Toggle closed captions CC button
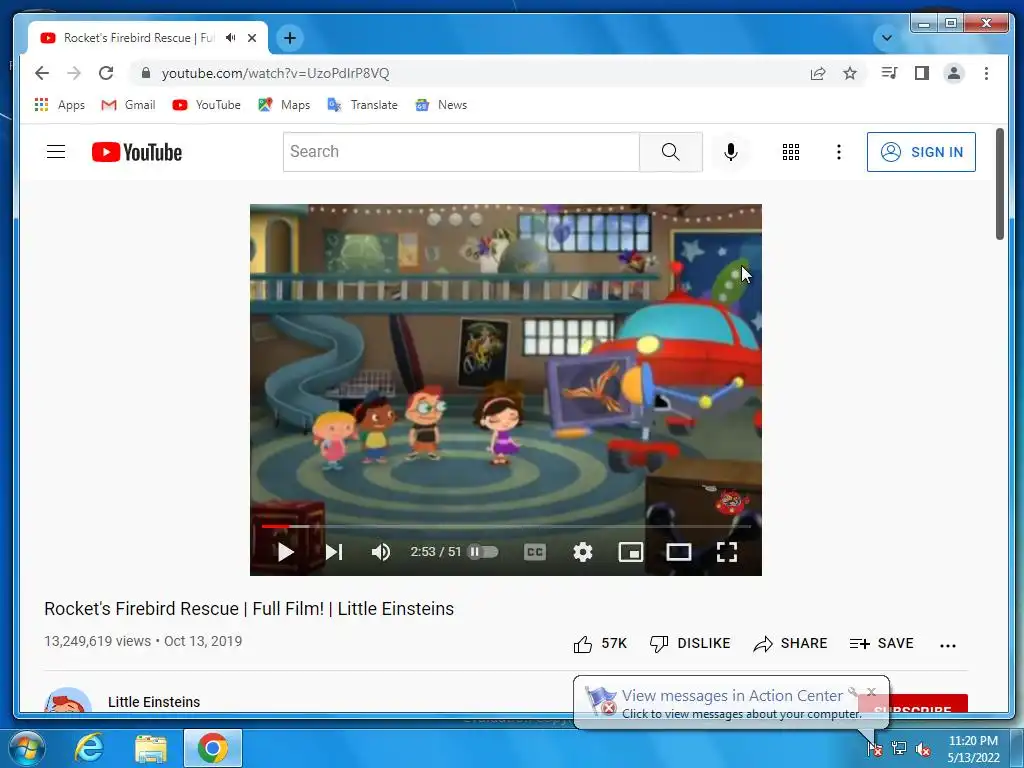1024x768 pixels. tap(535, 552)
